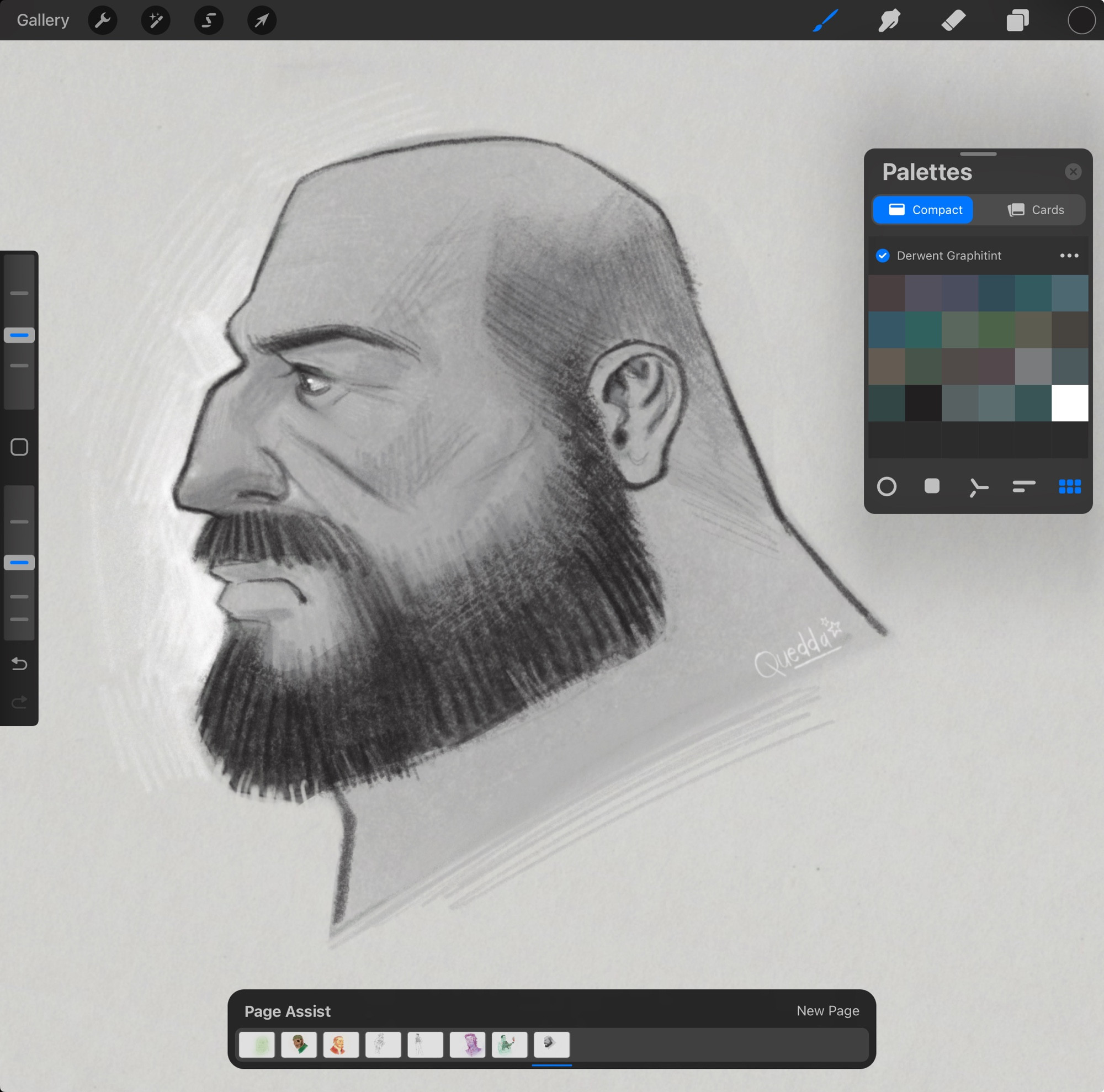Open the Classic square color tab
Screen dimensions: 1104x1092
(932, 486)
